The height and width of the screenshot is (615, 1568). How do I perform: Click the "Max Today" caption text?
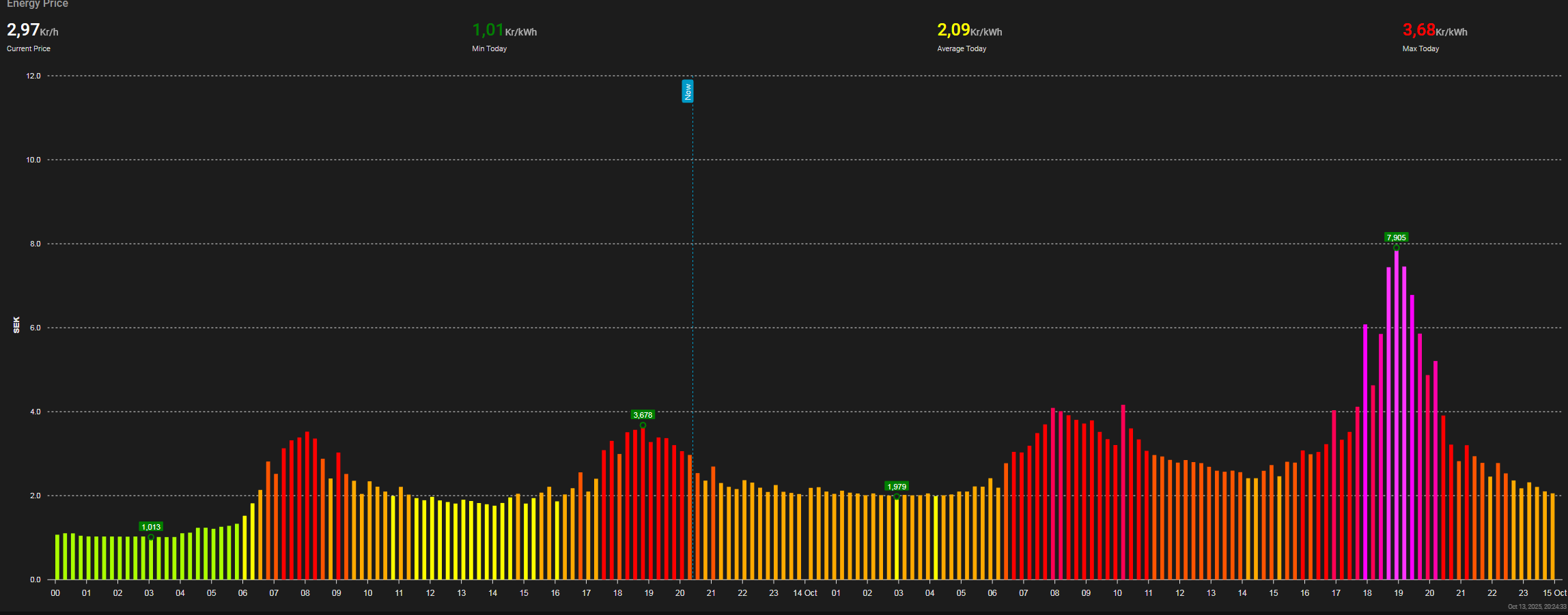[1420, 48]
